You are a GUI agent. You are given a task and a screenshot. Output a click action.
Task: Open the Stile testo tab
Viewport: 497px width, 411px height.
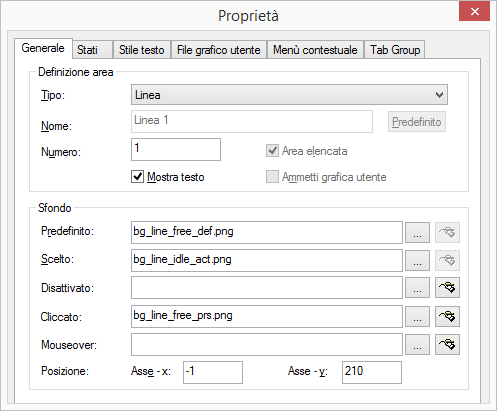[142, 50]
